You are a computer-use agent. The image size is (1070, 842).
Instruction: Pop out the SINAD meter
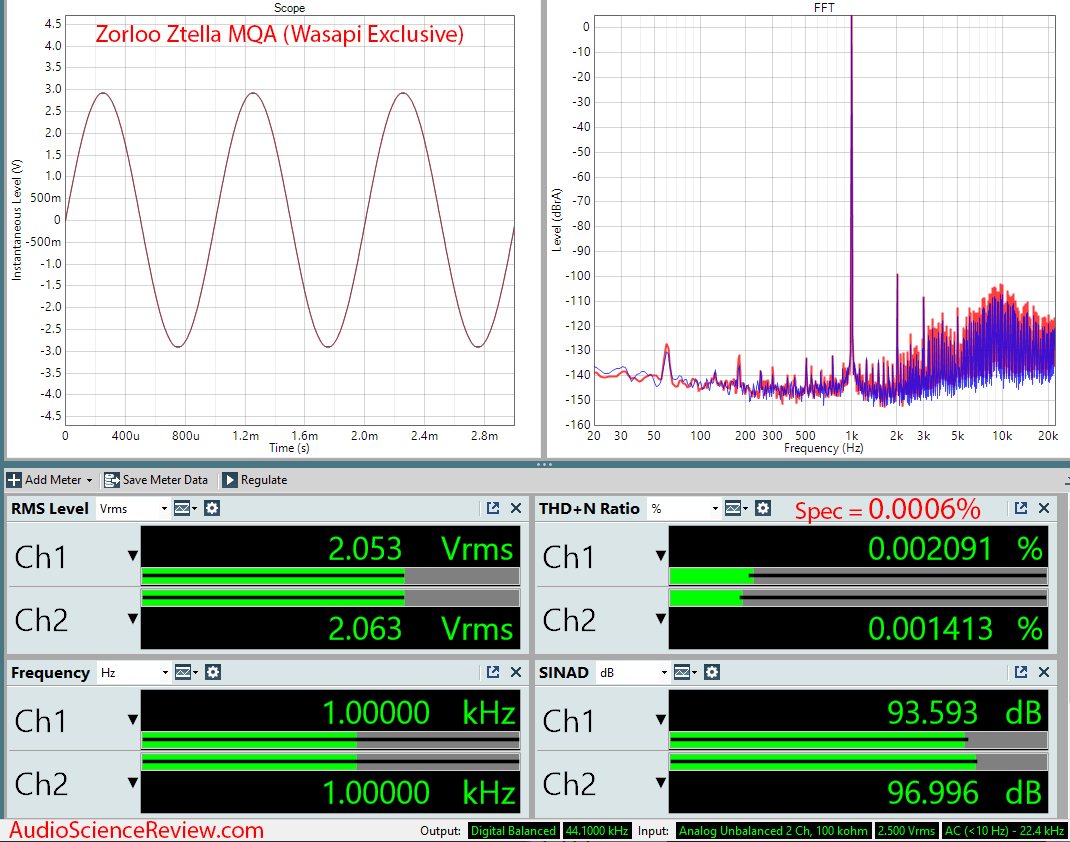pos(1021,673)
